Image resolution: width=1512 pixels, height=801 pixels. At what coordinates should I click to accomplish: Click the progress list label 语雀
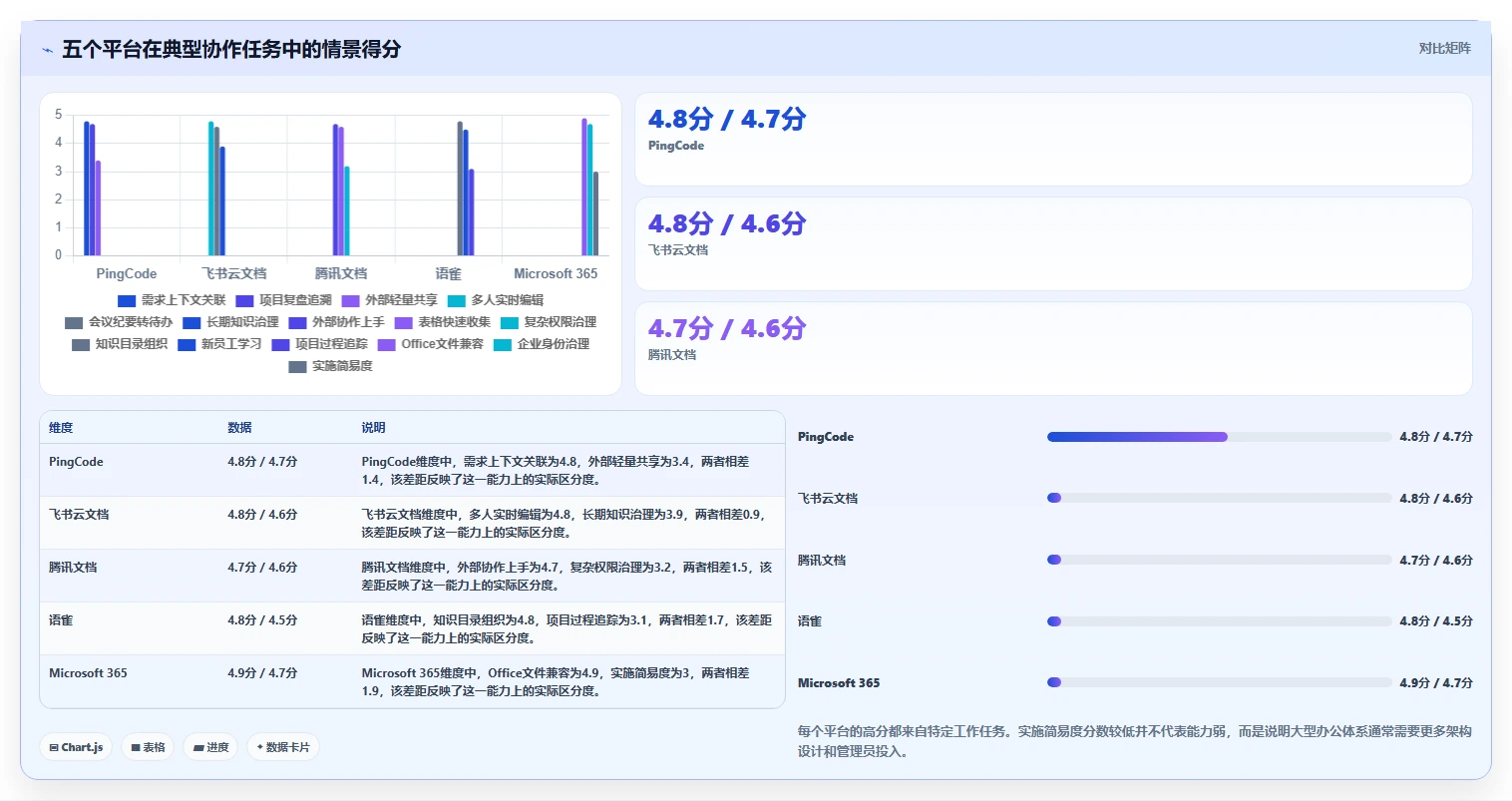pos(810,621)
